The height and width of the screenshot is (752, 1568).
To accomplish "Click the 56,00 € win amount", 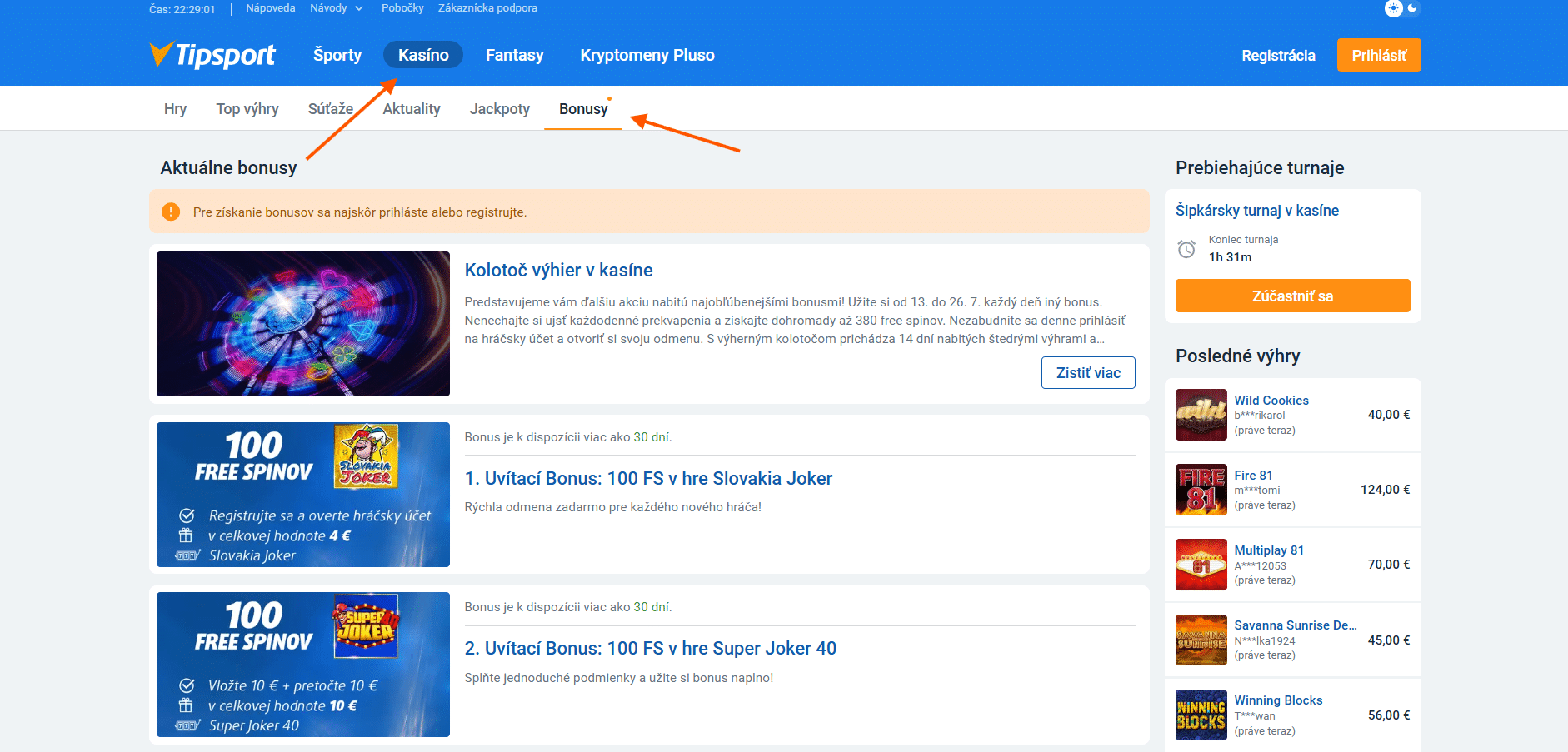I will pos(1389,715).
